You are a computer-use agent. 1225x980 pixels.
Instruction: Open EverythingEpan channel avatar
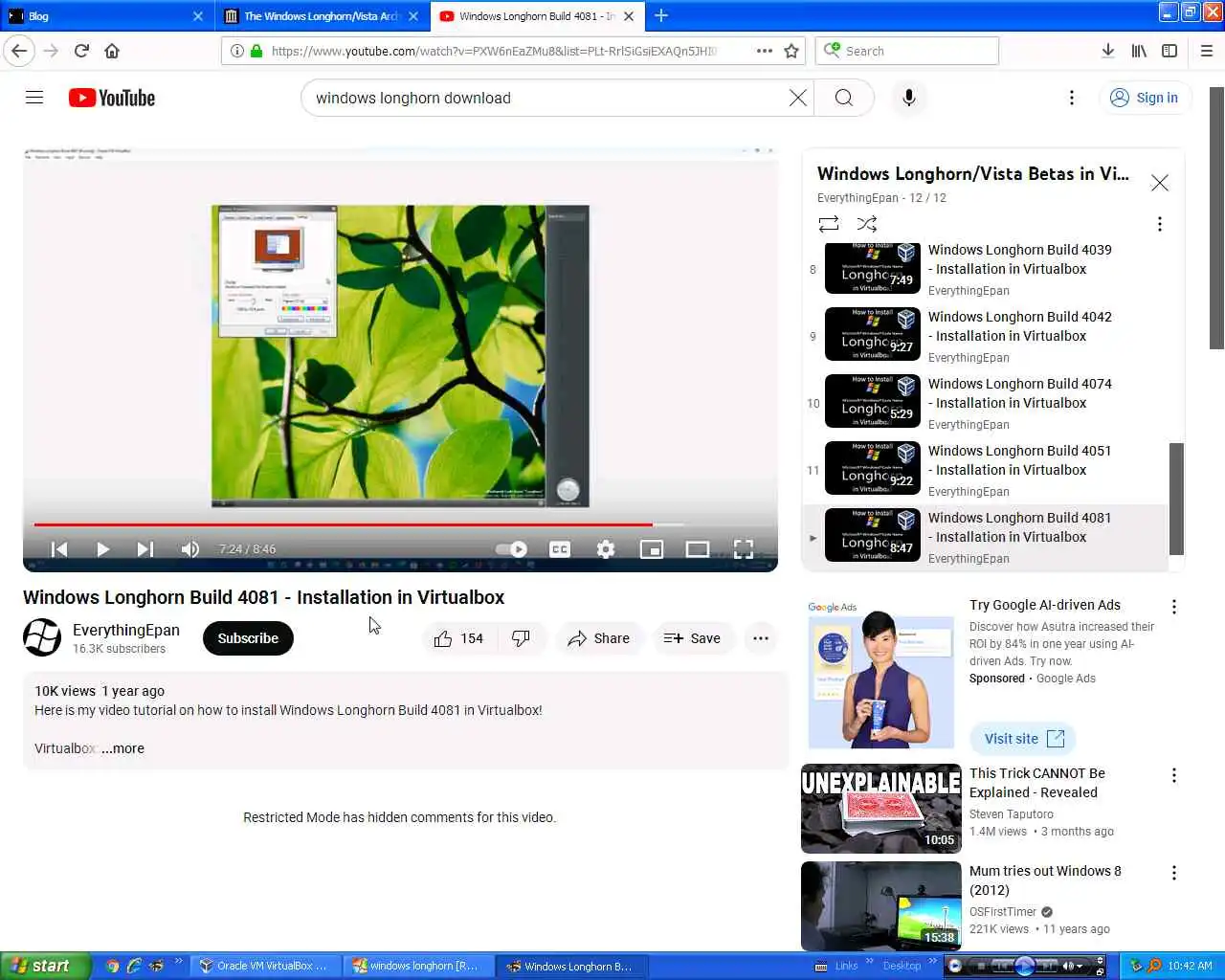point(42,637)
